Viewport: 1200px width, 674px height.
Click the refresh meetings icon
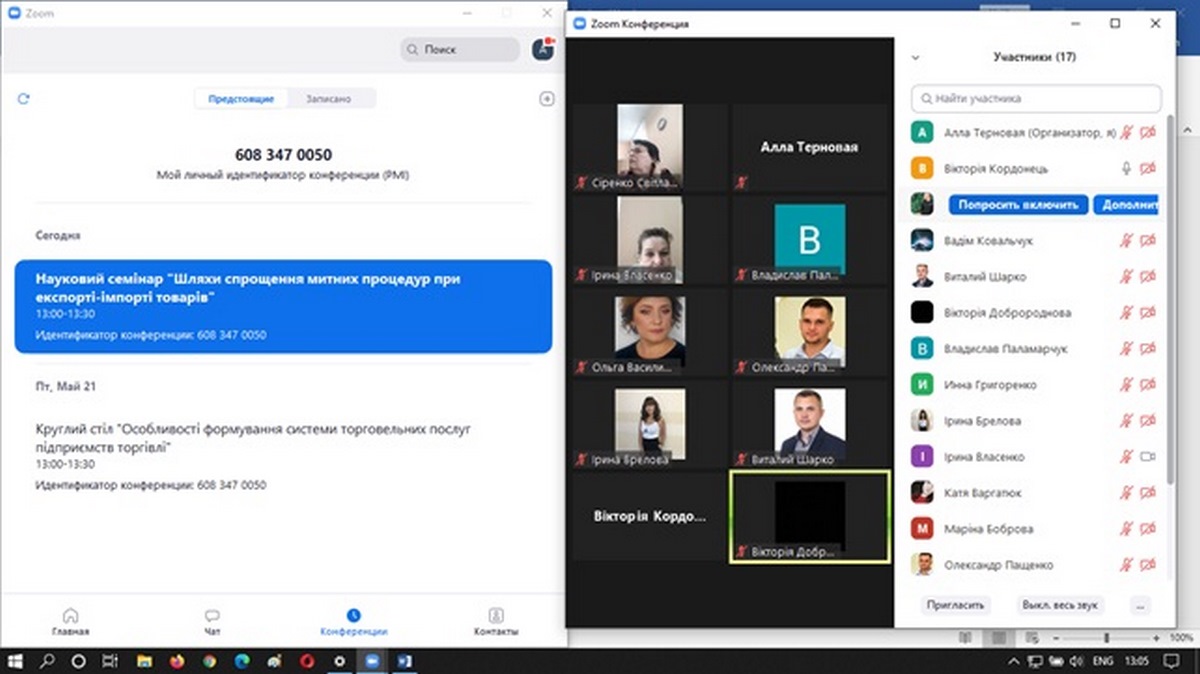pyautogui.click(x=24, y=98)
